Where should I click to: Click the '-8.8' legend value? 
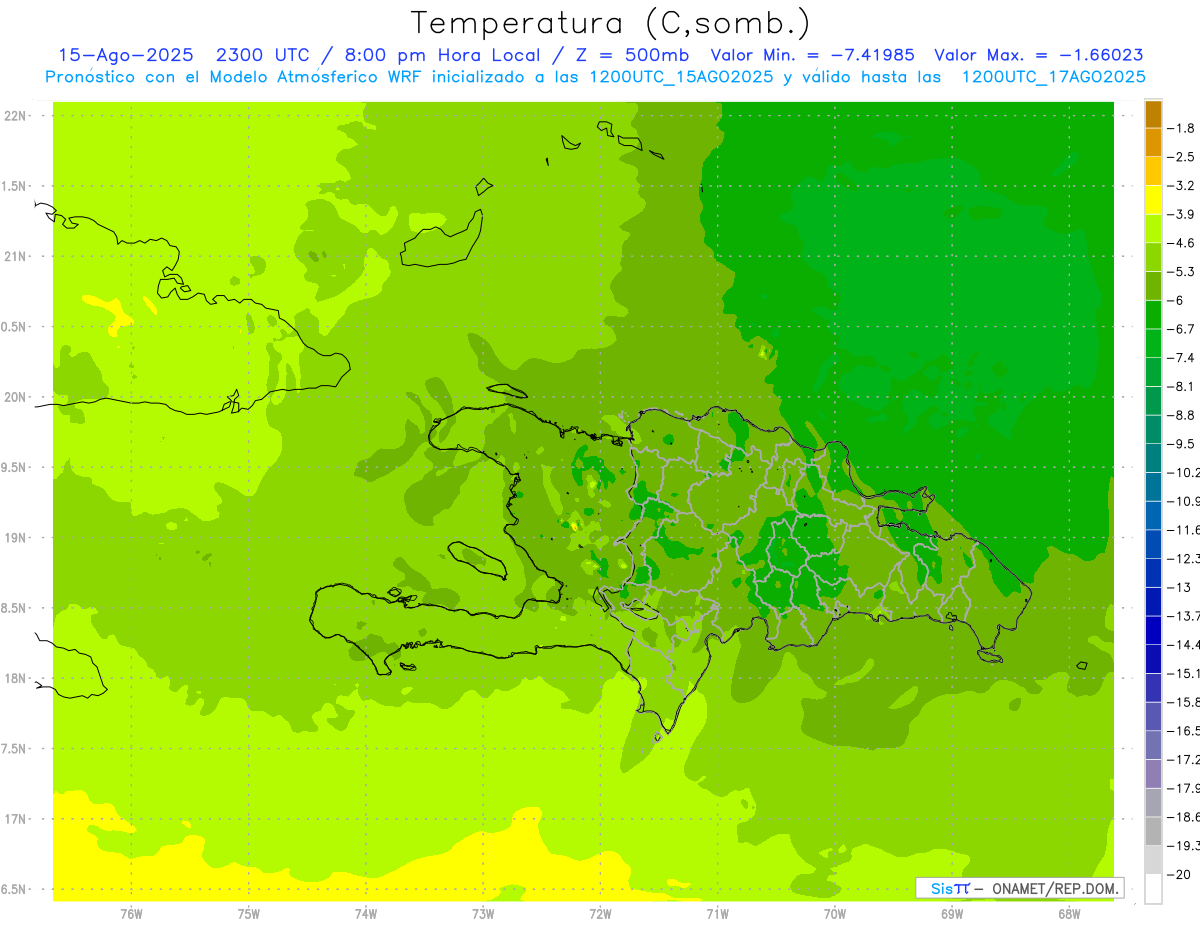click(1182, 415)
